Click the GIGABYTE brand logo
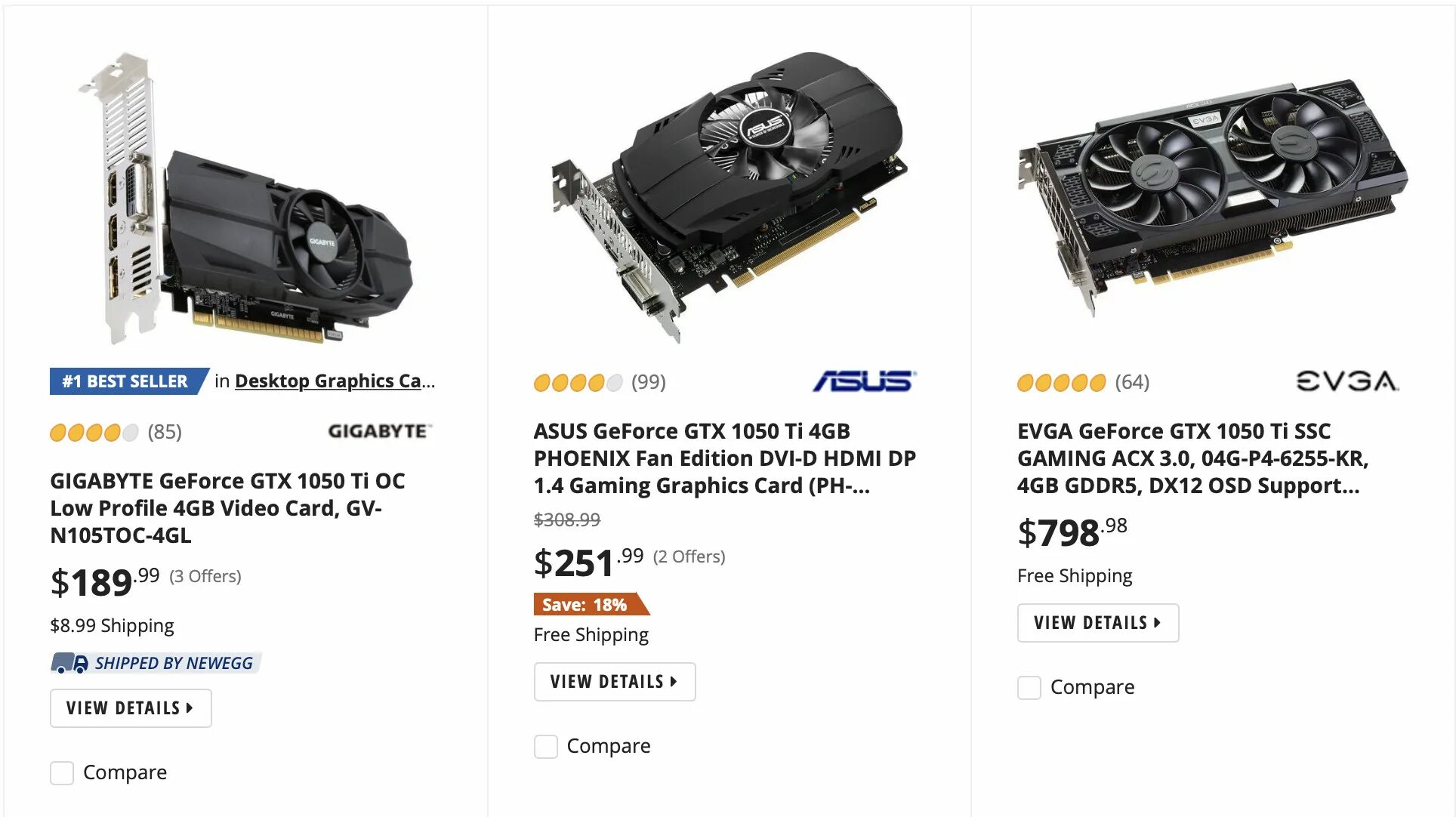The image size is (1456, 817). pos(380,431)
